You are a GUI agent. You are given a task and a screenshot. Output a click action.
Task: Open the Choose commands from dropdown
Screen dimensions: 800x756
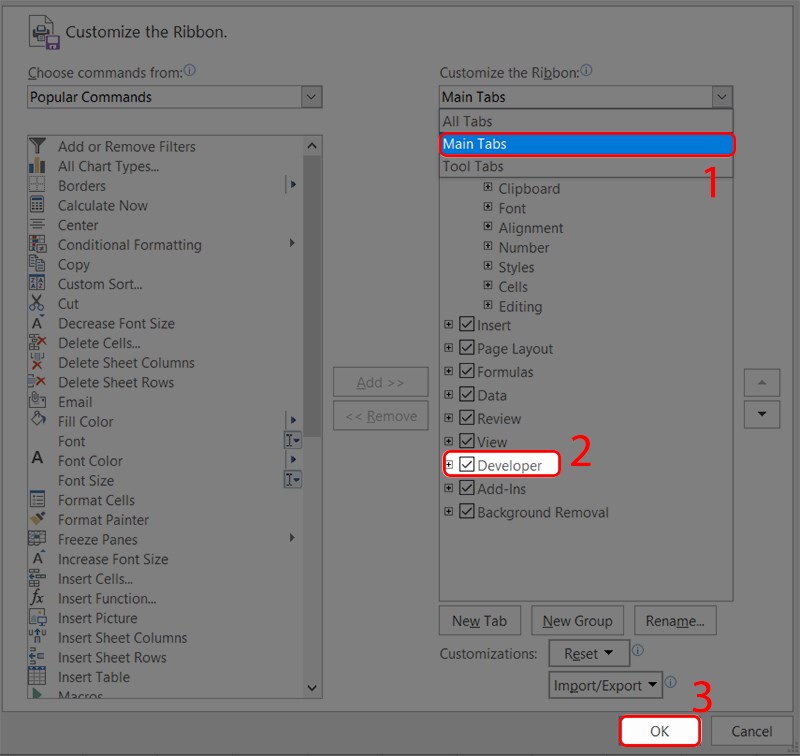pyautogui.click(x=311, y=97)
